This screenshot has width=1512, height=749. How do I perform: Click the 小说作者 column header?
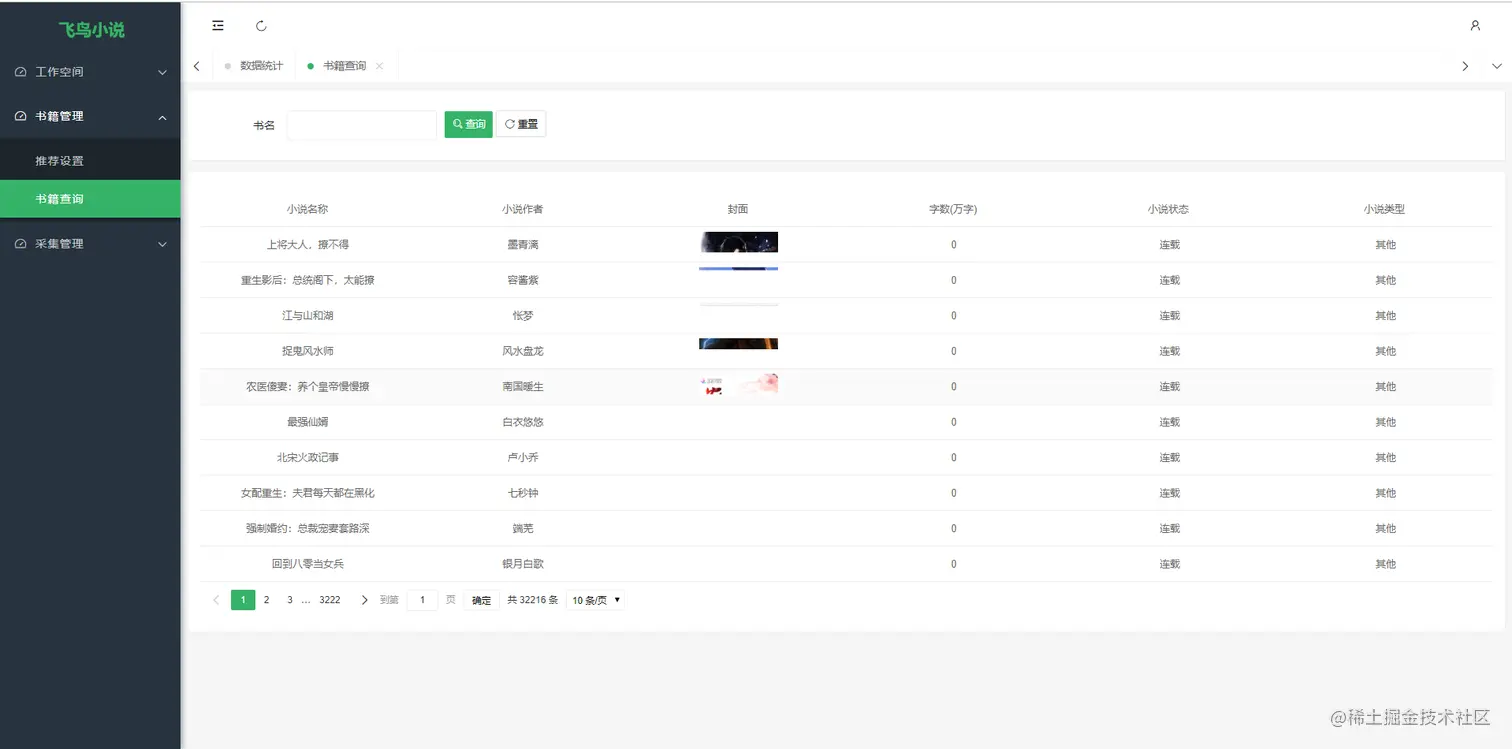[x=523, y=209]
